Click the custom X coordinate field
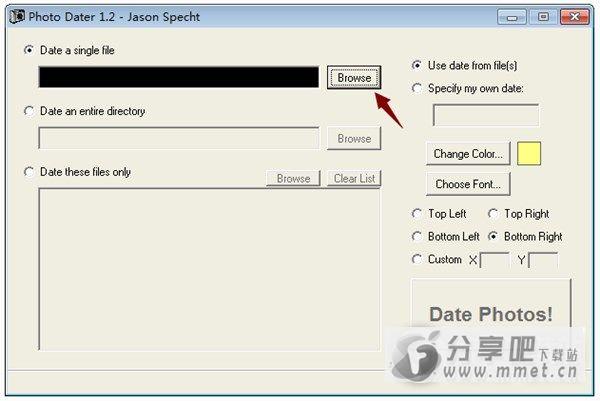 coord(495,260)
